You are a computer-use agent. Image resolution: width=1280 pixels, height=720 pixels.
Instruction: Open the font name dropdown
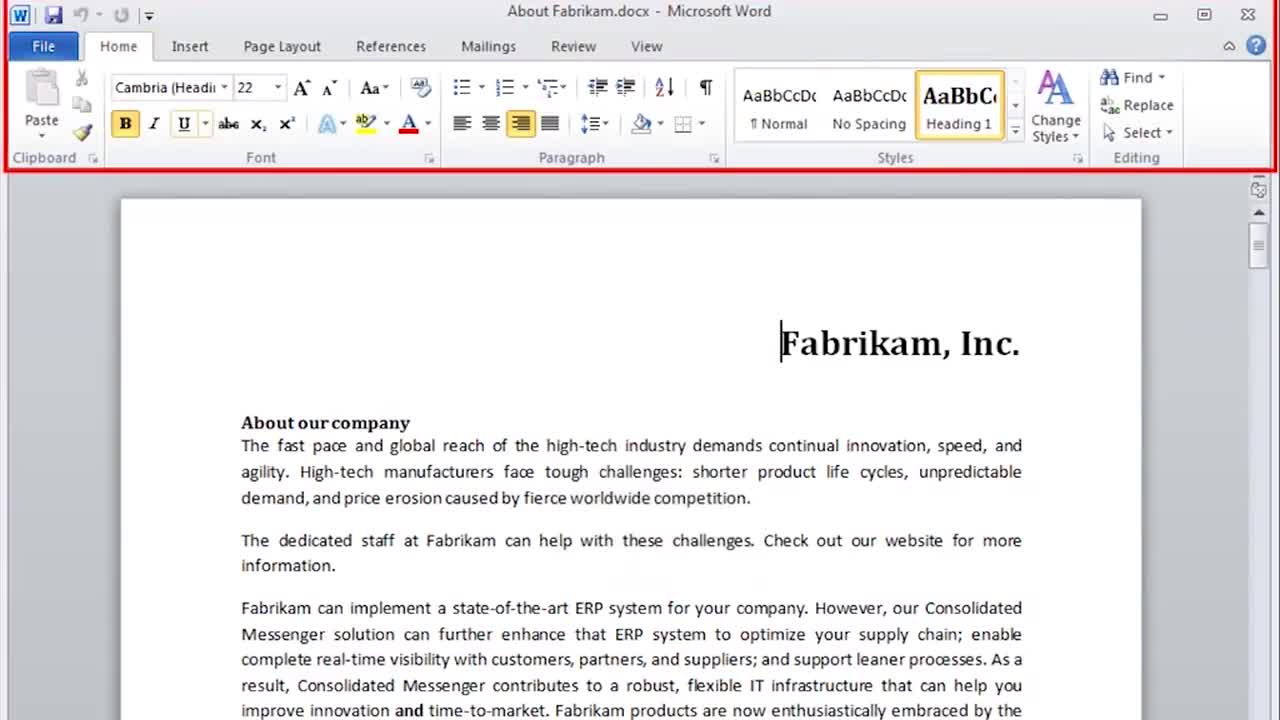point(224,88)
